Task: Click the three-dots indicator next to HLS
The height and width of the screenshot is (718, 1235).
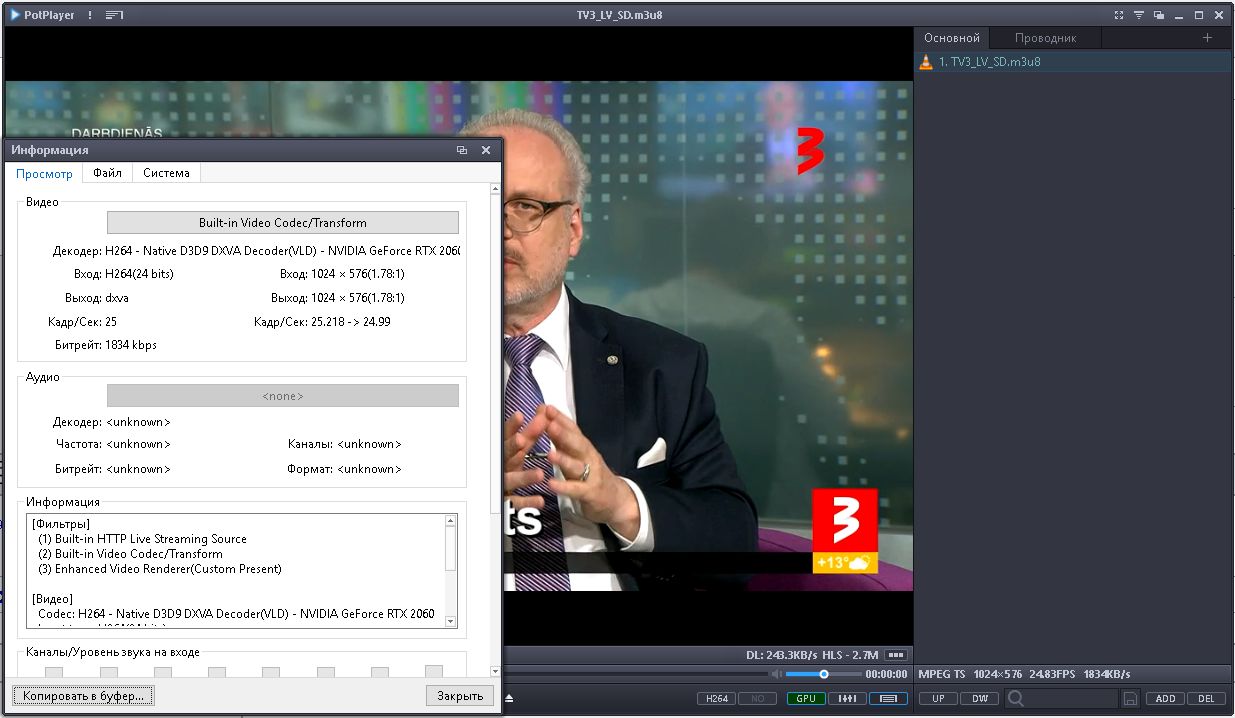Action: (x=895, y=656)
